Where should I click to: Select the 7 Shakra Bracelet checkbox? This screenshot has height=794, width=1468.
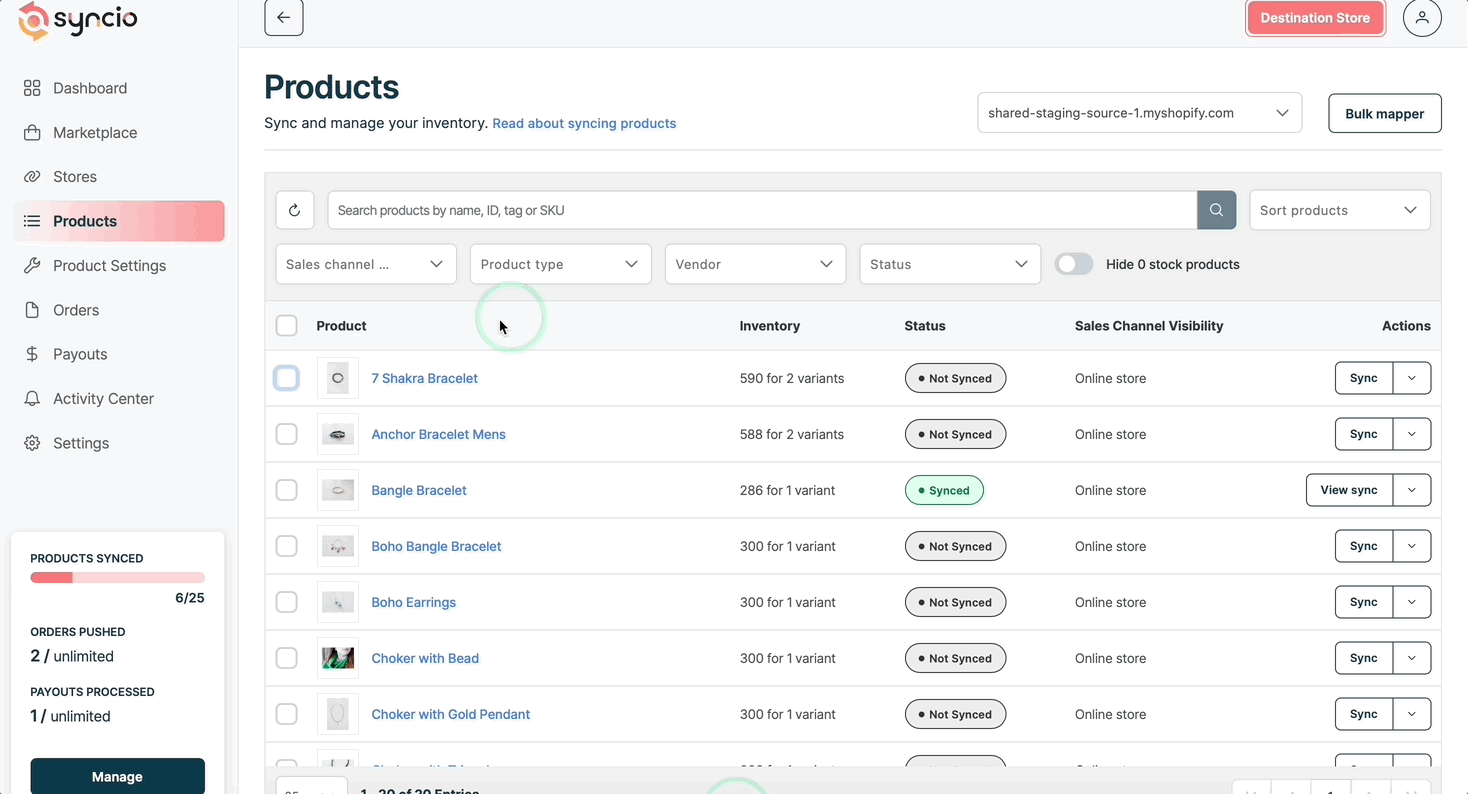(287, 378)
